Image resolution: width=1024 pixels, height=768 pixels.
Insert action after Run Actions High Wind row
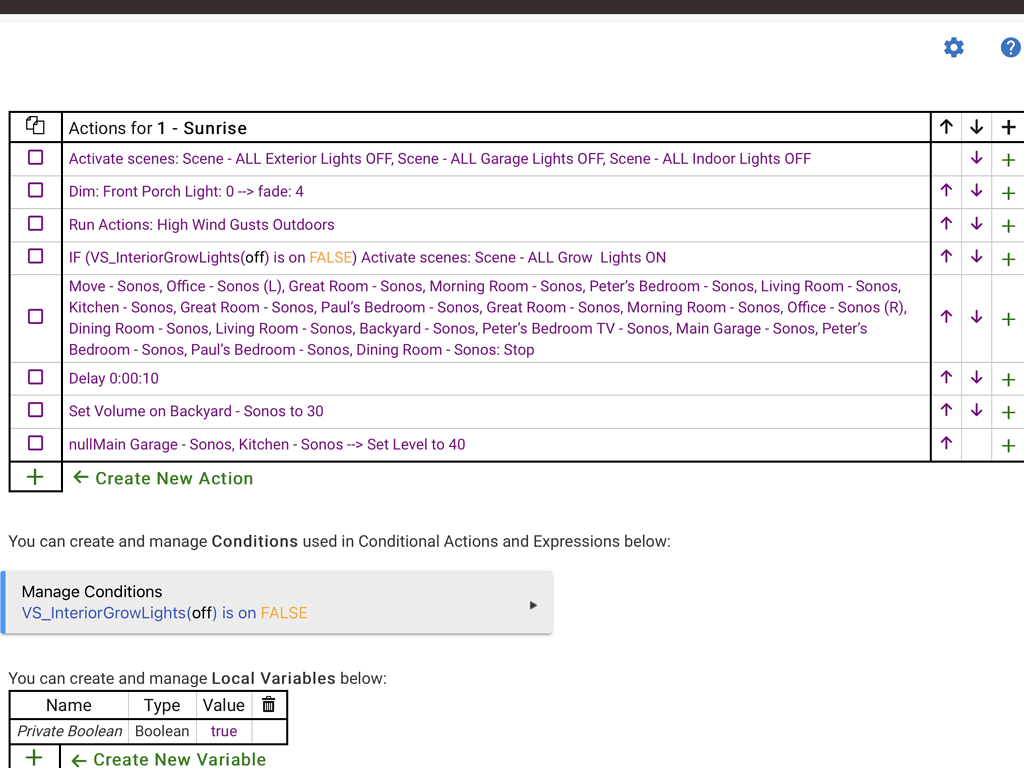pyautogui.click(x=1008, y=225)
